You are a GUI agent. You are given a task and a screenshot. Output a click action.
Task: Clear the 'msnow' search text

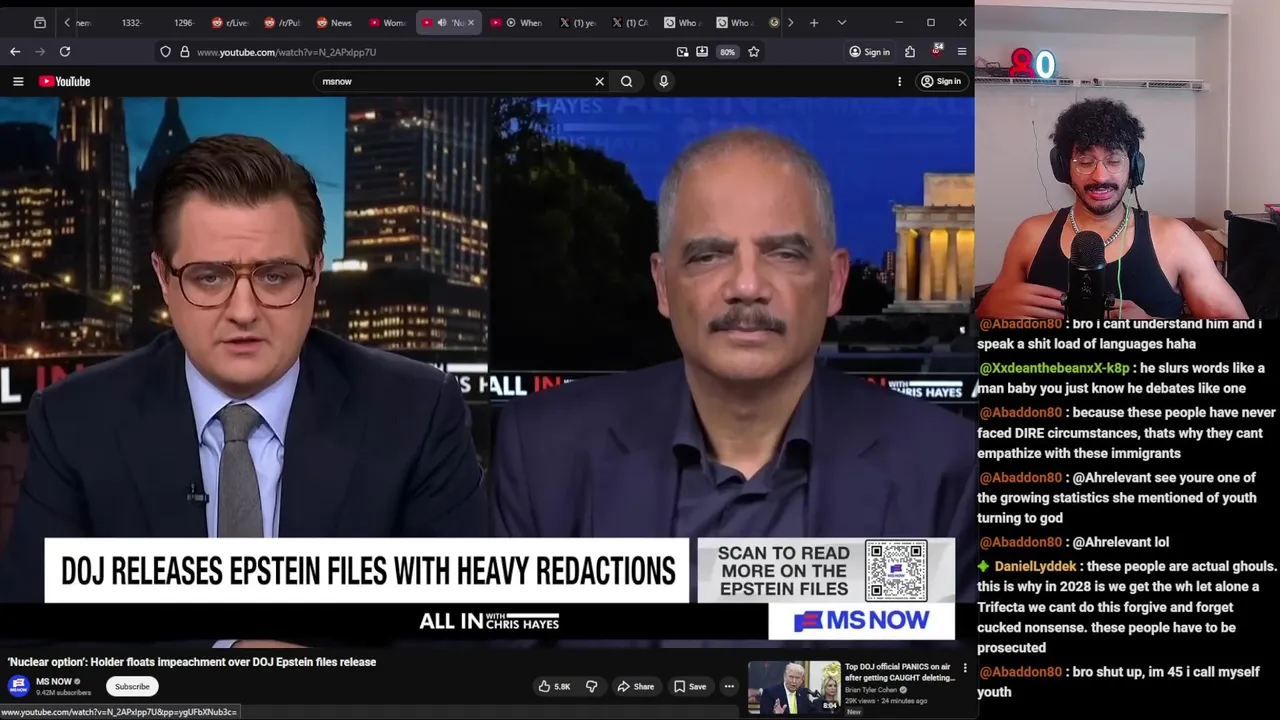(x=599, y=81)
